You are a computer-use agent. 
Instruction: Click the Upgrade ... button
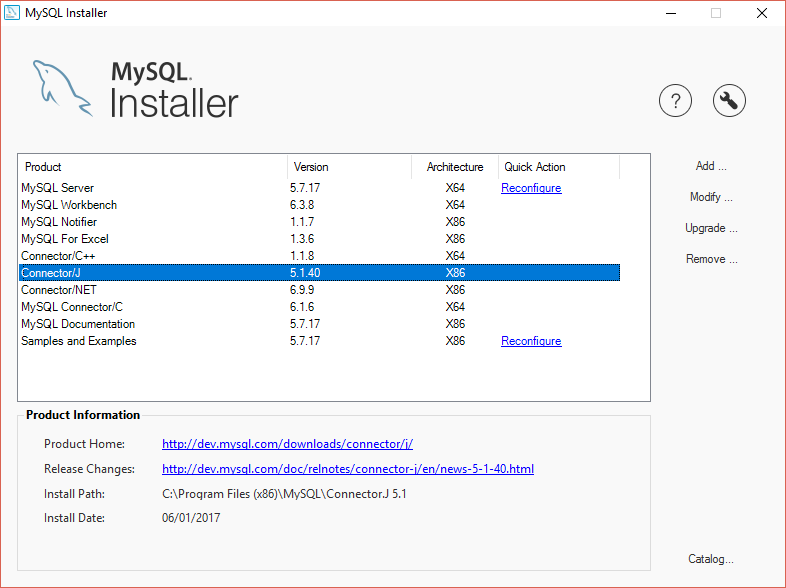[711, 228]
